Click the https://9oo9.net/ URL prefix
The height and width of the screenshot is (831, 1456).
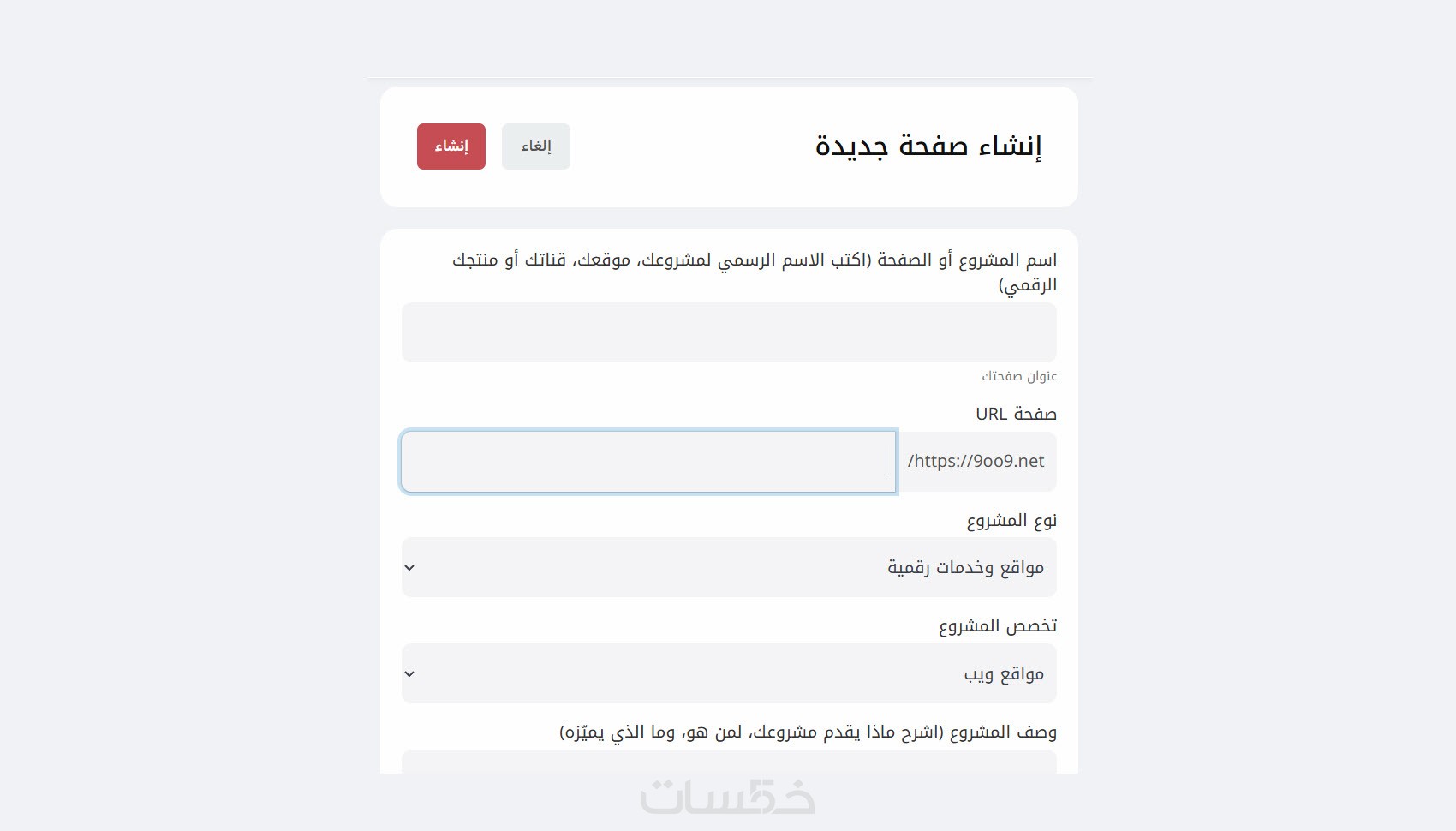pos(976,462)
